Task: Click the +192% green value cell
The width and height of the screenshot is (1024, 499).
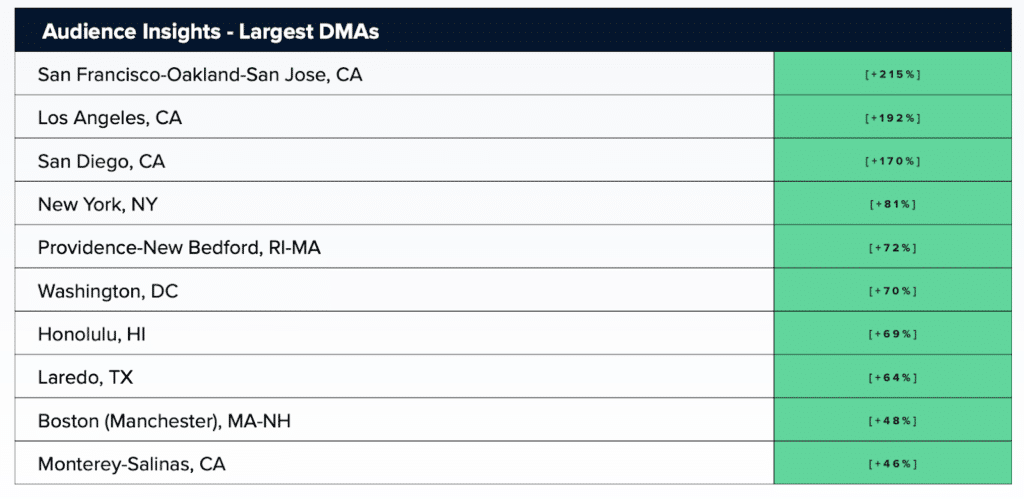Action: click(892, 118)
